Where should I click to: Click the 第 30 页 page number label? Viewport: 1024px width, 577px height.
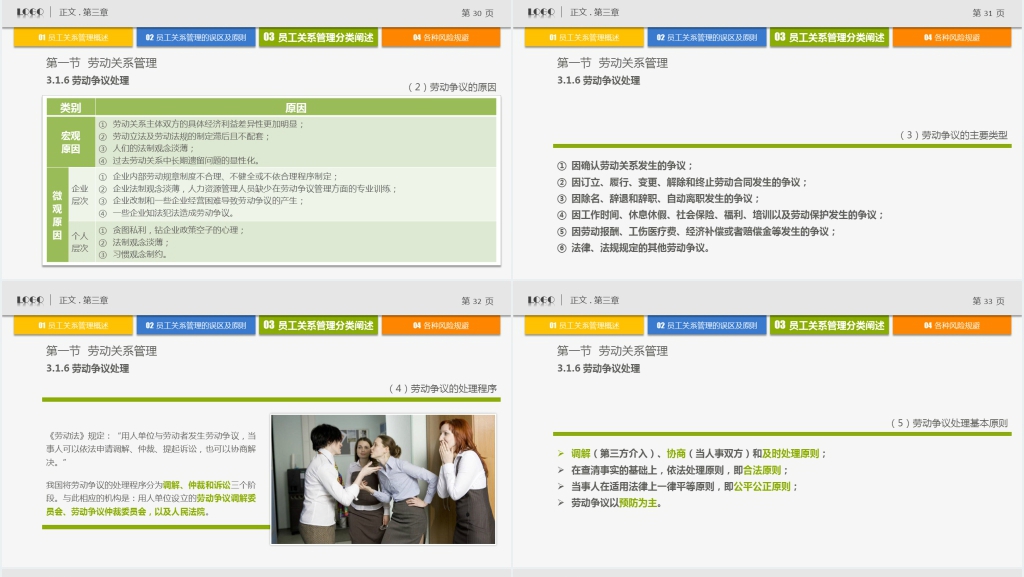click(477, 13)
